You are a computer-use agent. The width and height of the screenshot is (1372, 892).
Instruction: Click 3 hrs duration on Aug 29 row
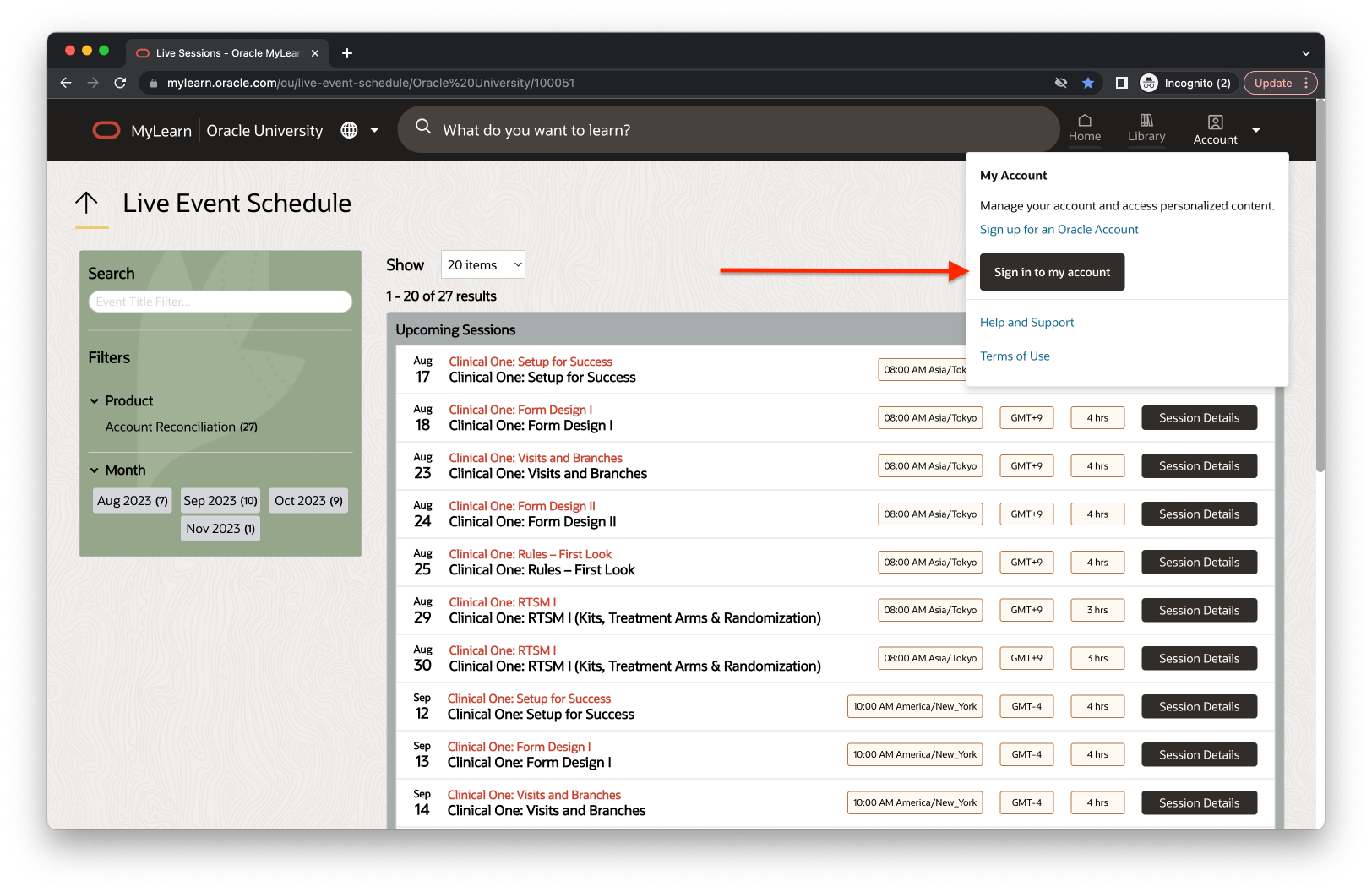pos(1097,611)
